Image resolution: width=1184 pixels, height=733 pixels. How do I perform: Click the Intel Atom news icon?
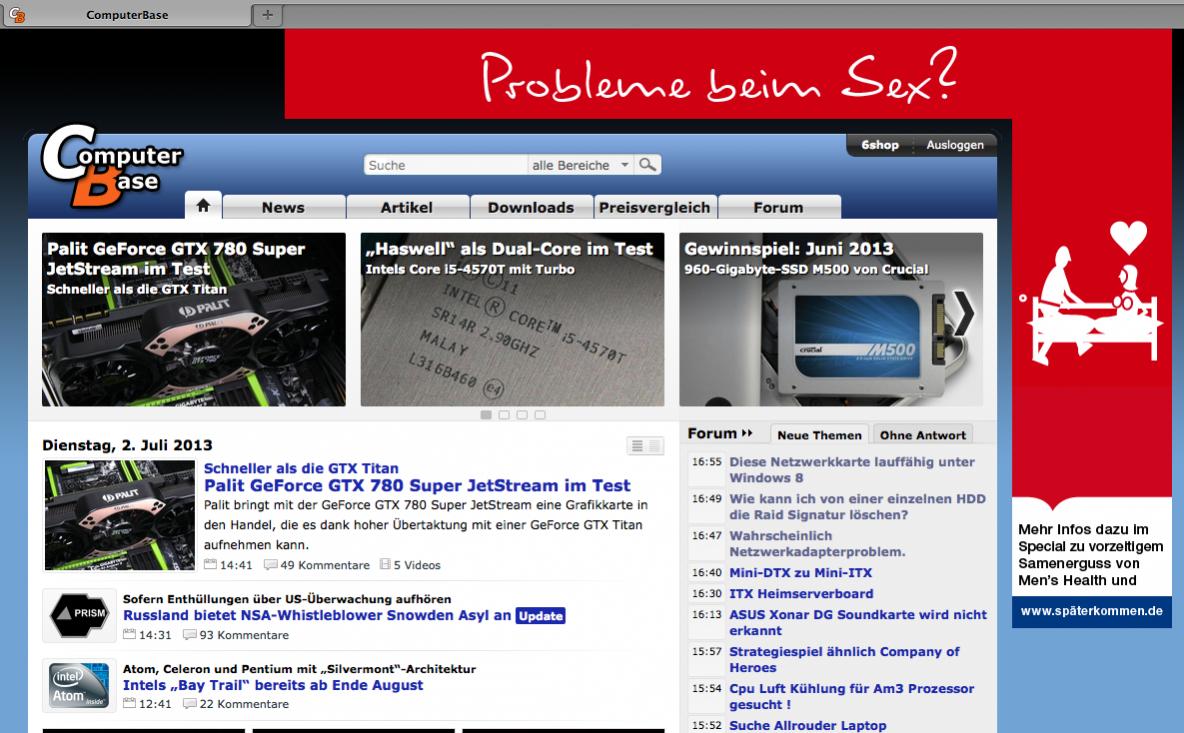point(79,685)
